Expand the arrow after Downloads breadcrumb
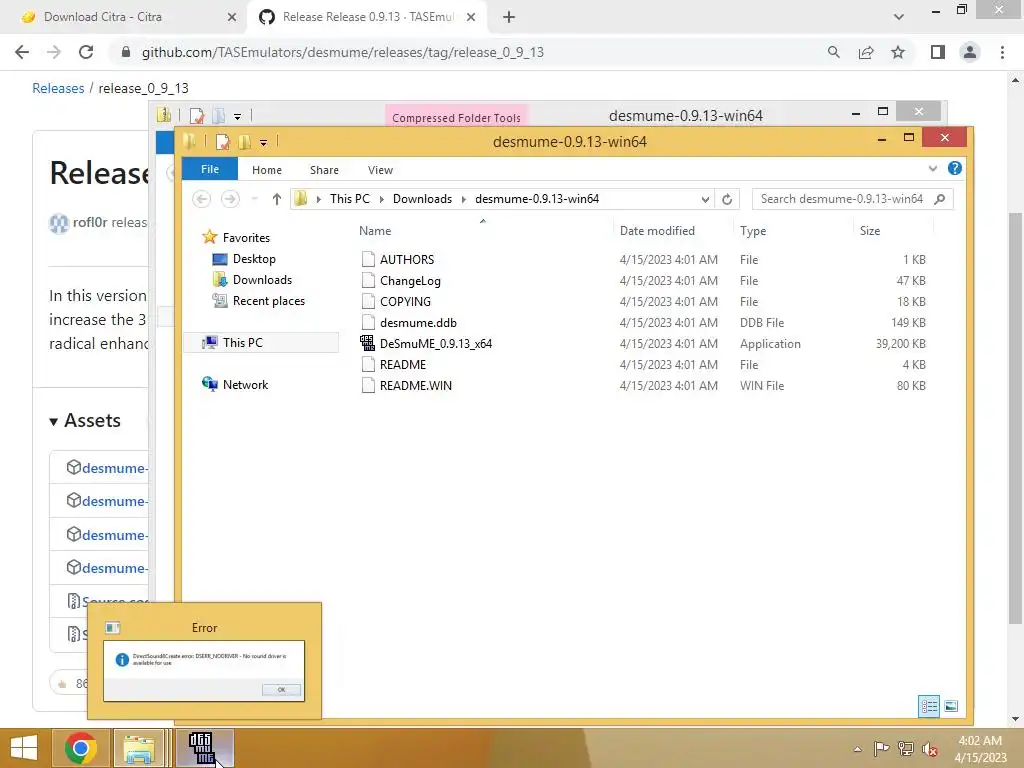This screenshot has width=1024, height=768. coord(464,199)
